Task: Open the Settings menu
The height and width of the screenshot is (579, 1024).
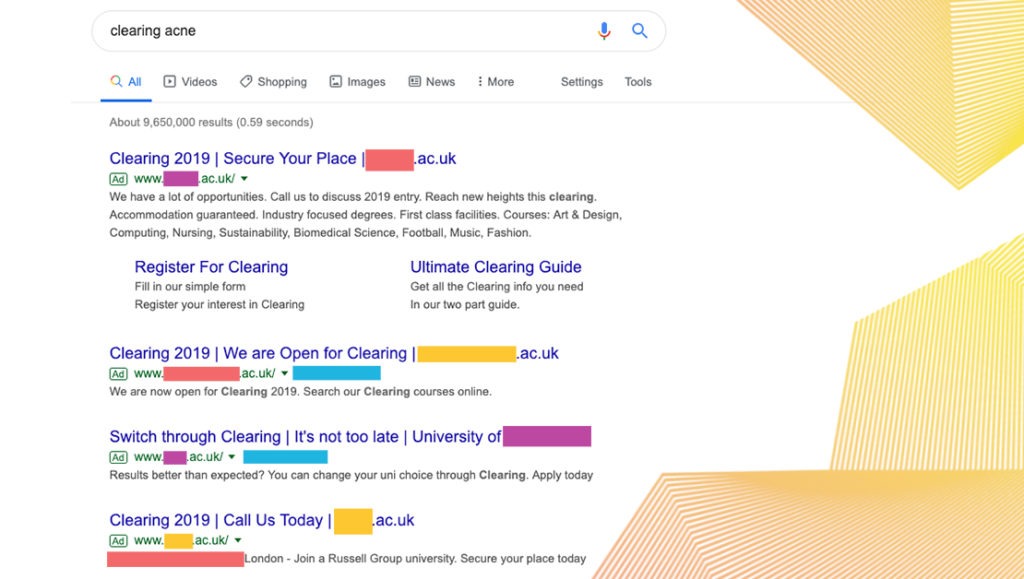Action: [581, 82]
